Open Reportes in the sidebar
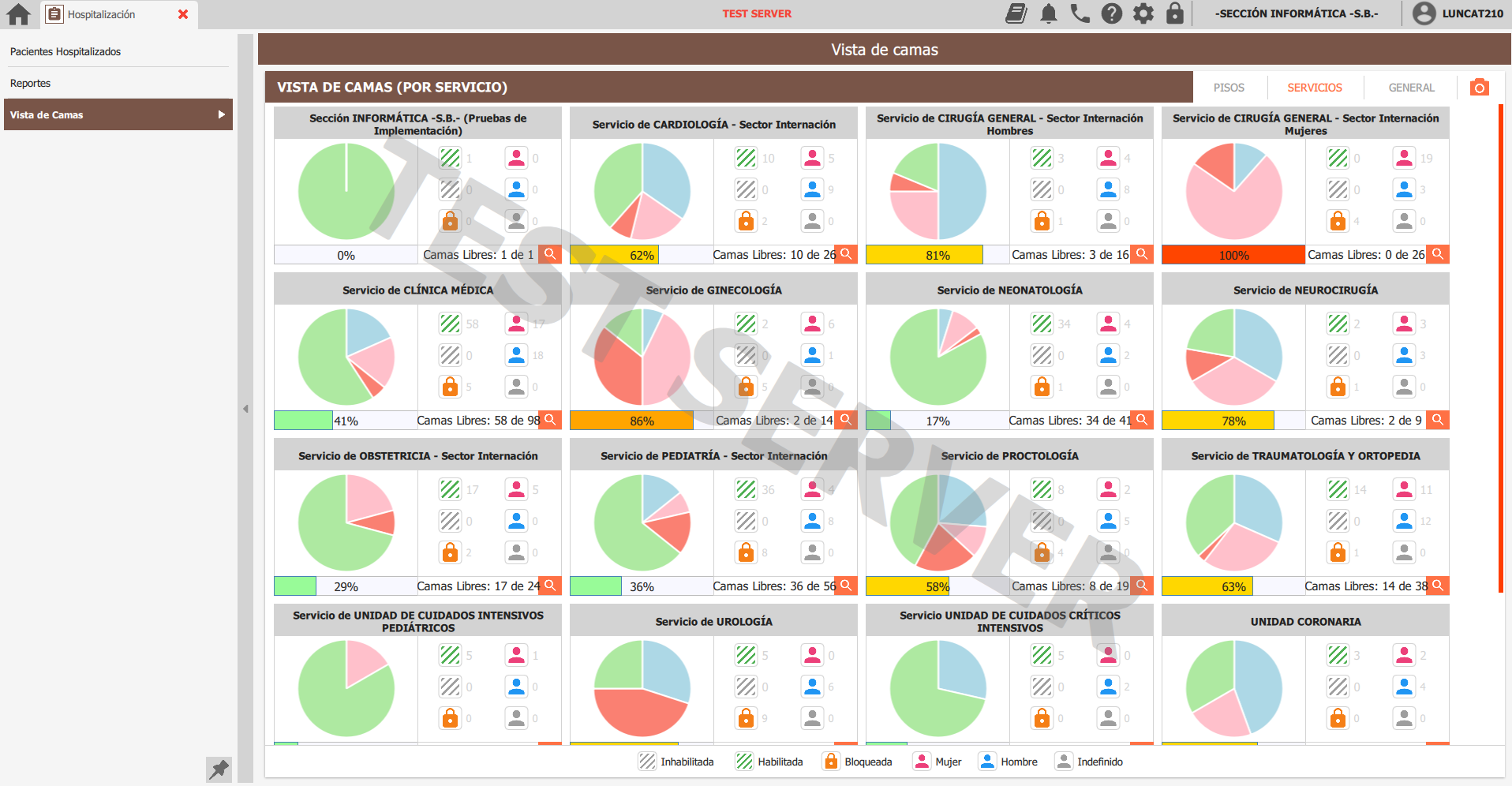 (30, 83)
